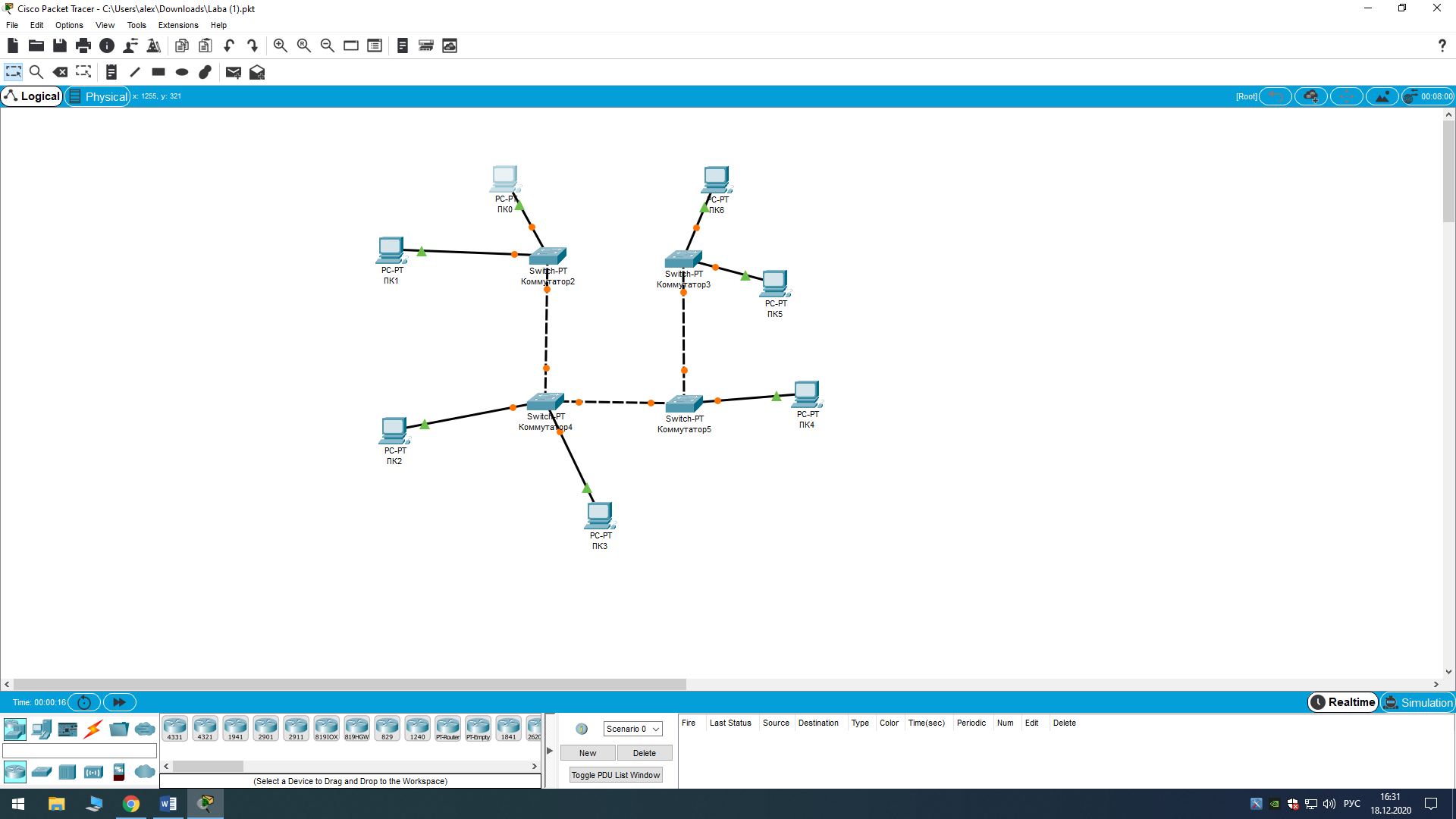Viewport: 1456px width, 819px height.
Task: Select the Draw Polygon Shape tool
Action: pyautogui.click(x=205, y=72)
